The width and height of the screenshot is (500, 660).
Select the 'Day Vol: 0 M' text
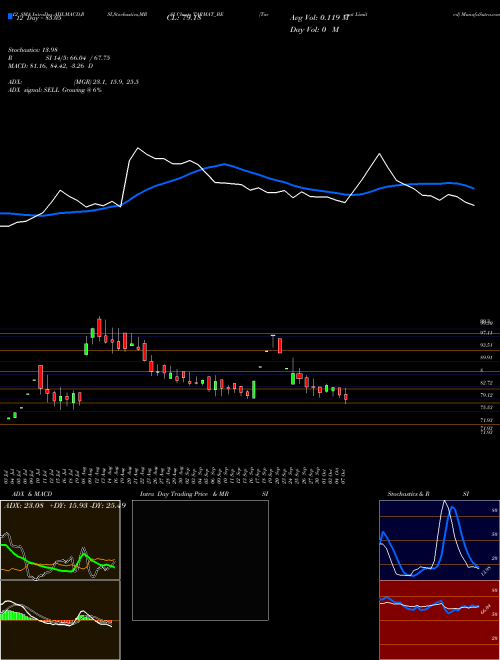click(314, 30)
